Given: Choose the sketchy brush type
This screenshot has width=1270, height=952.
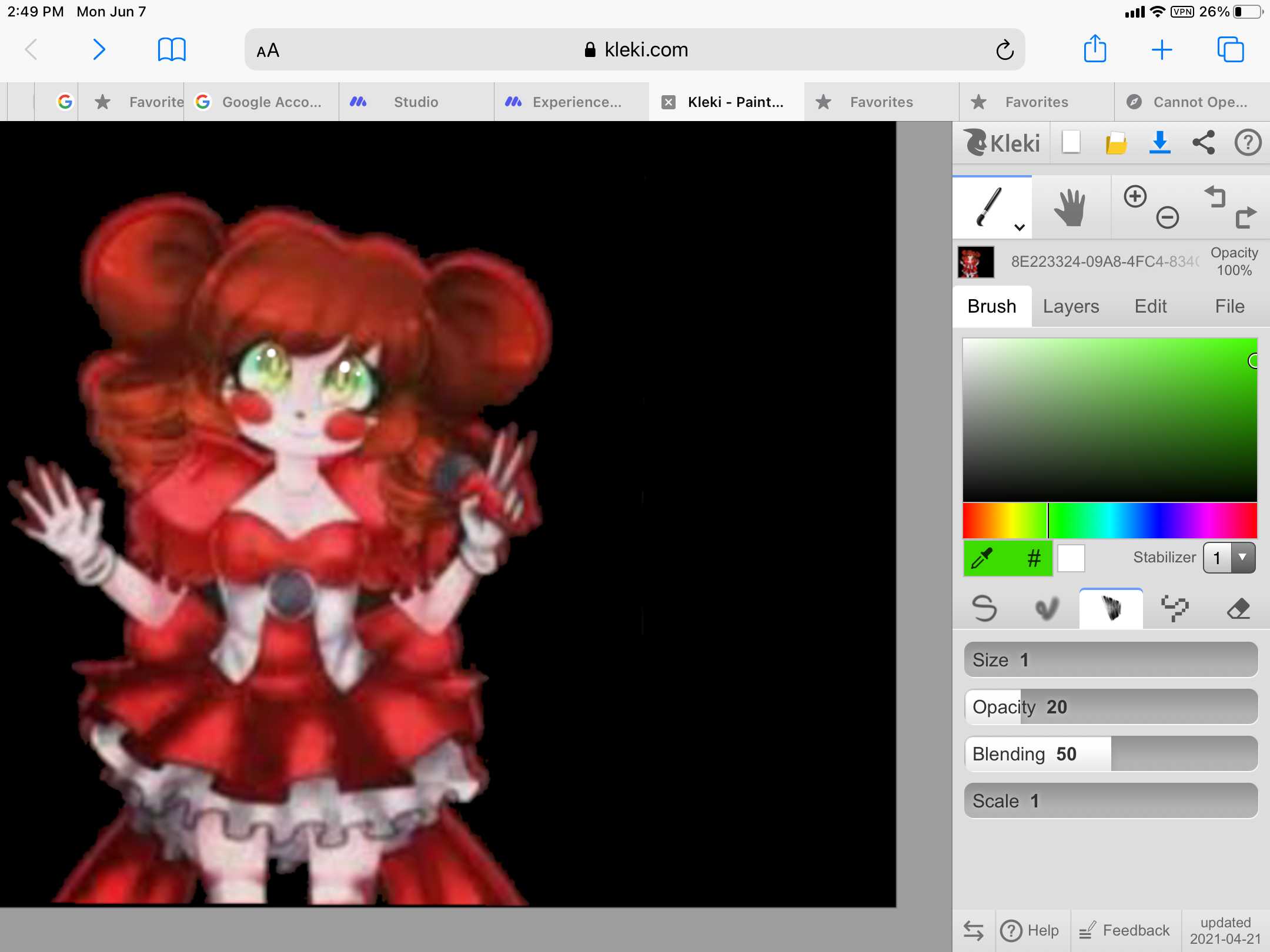Looking at the screenshot, I should (x=1111, y=609).
